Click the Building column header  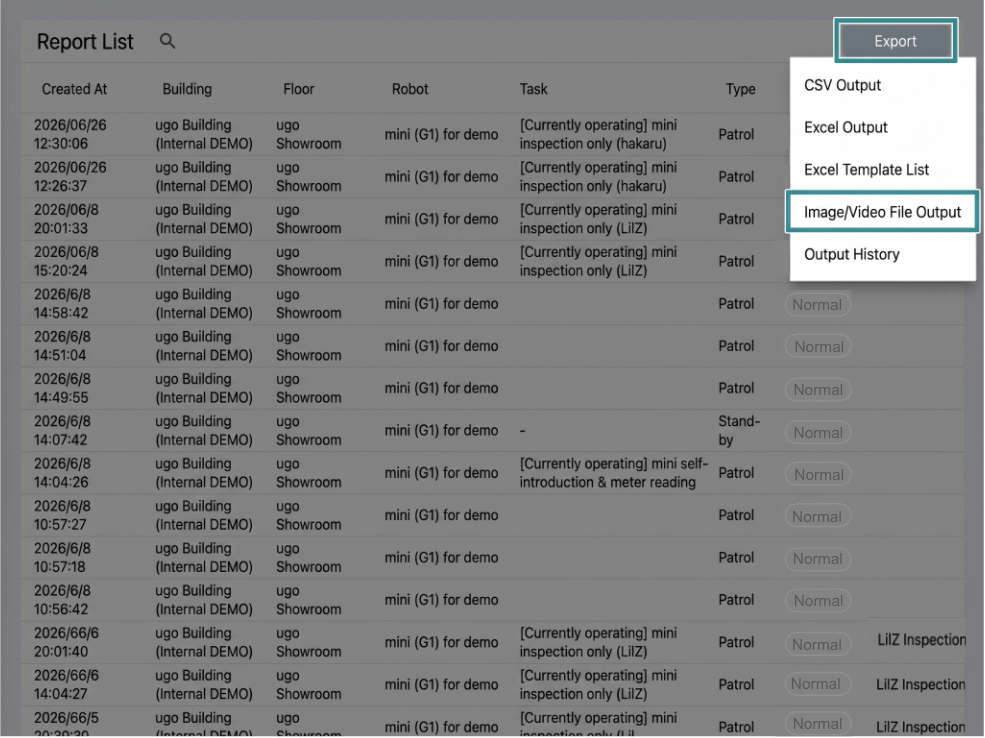(187, 89)
